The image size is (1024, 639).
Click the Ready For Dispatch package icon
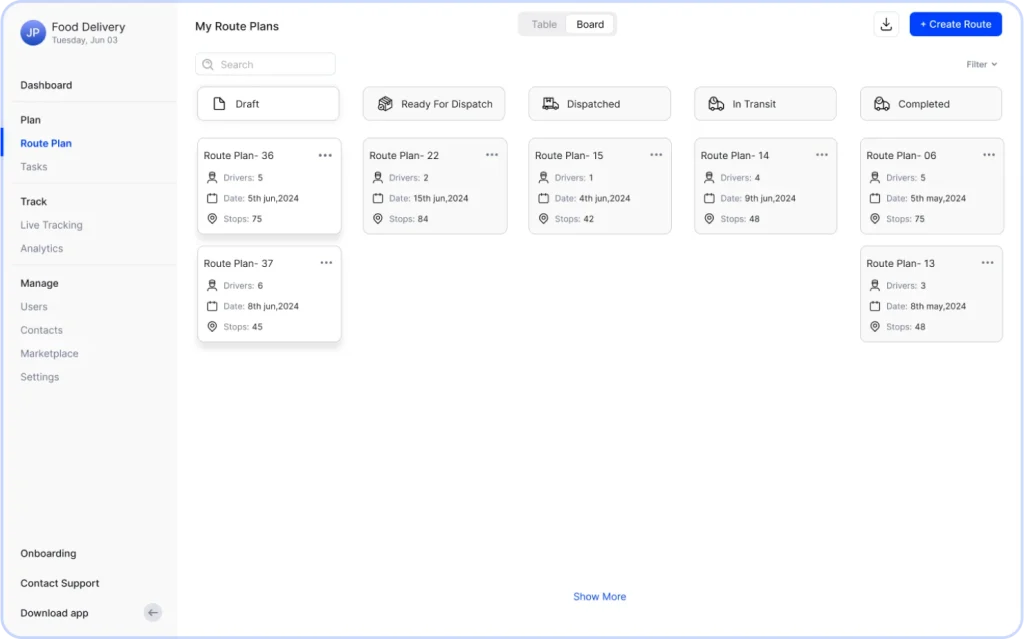[x=385, y=103]
